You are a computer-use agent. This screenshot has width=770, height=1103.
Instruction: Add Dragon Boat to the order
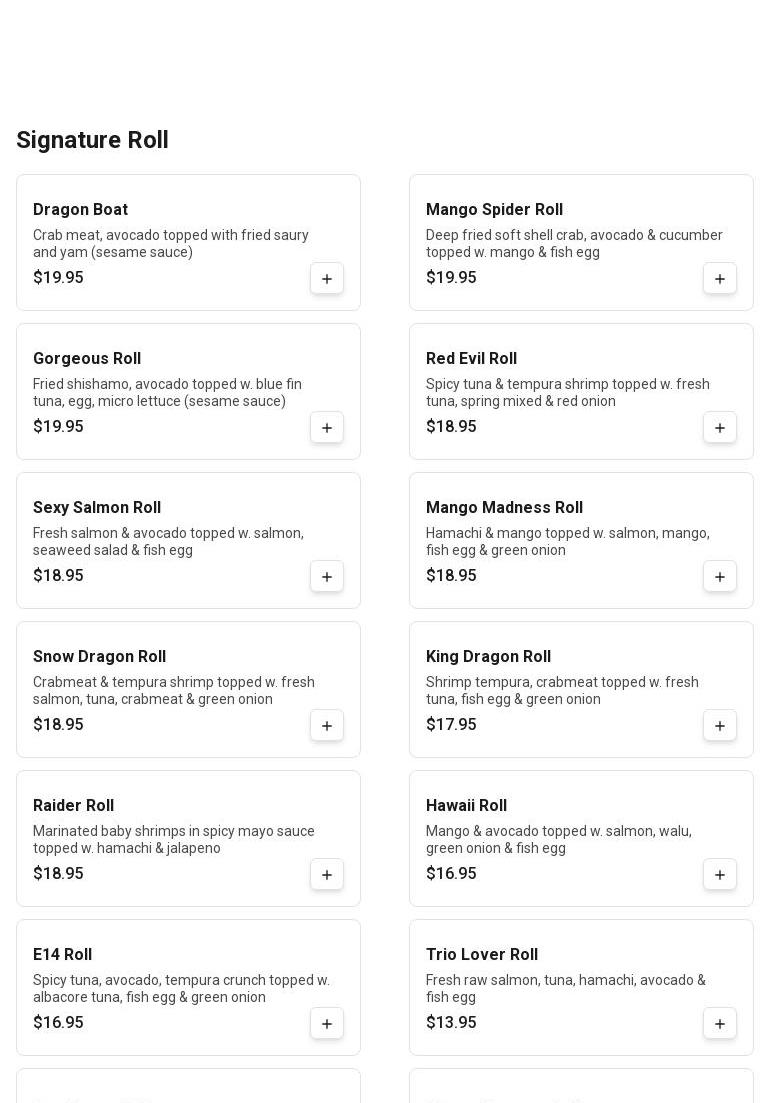click(327, 278)
